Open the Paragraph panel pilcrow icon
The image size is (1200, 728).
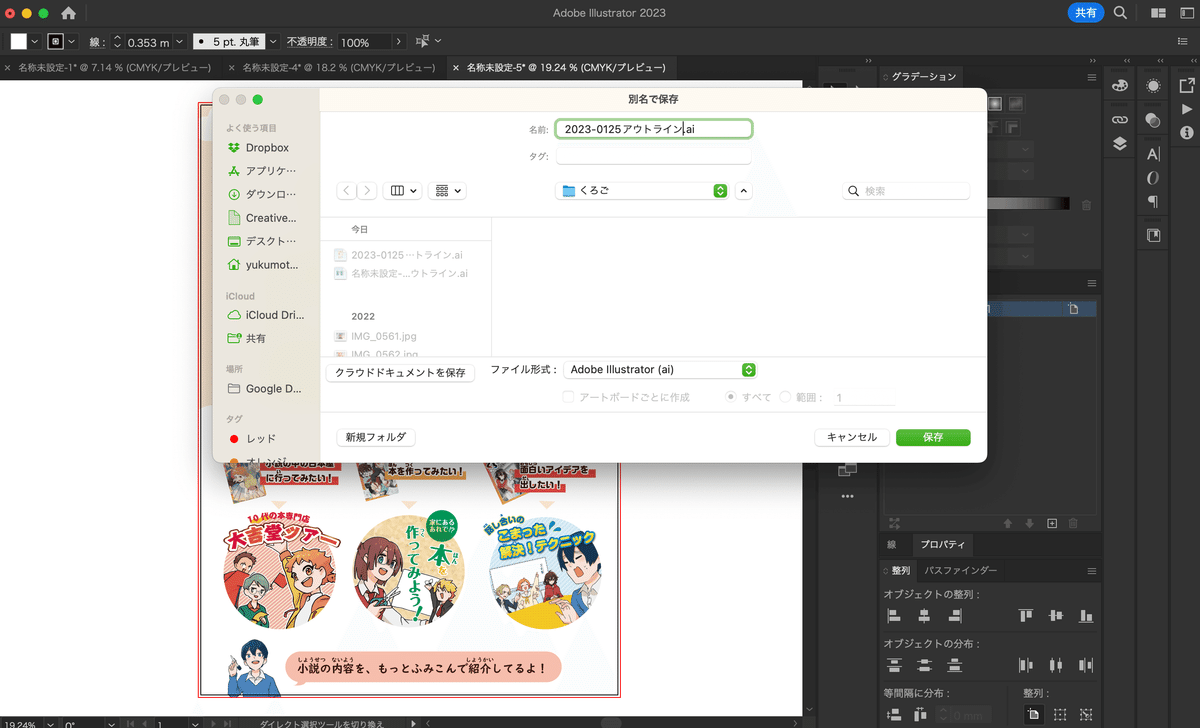coord(1153,202)
